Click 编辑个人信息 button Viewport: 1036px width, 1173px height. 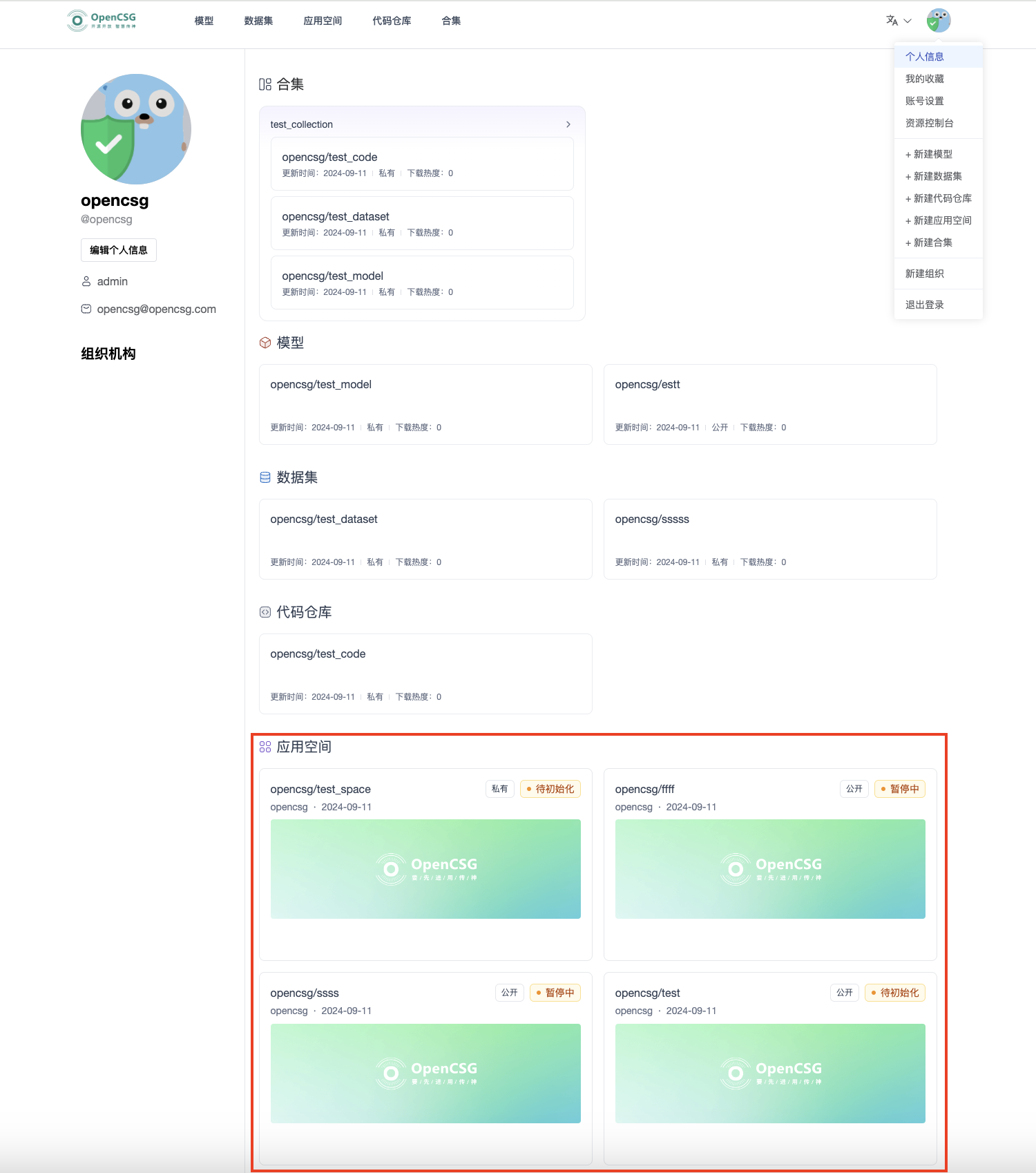point(119,250)
